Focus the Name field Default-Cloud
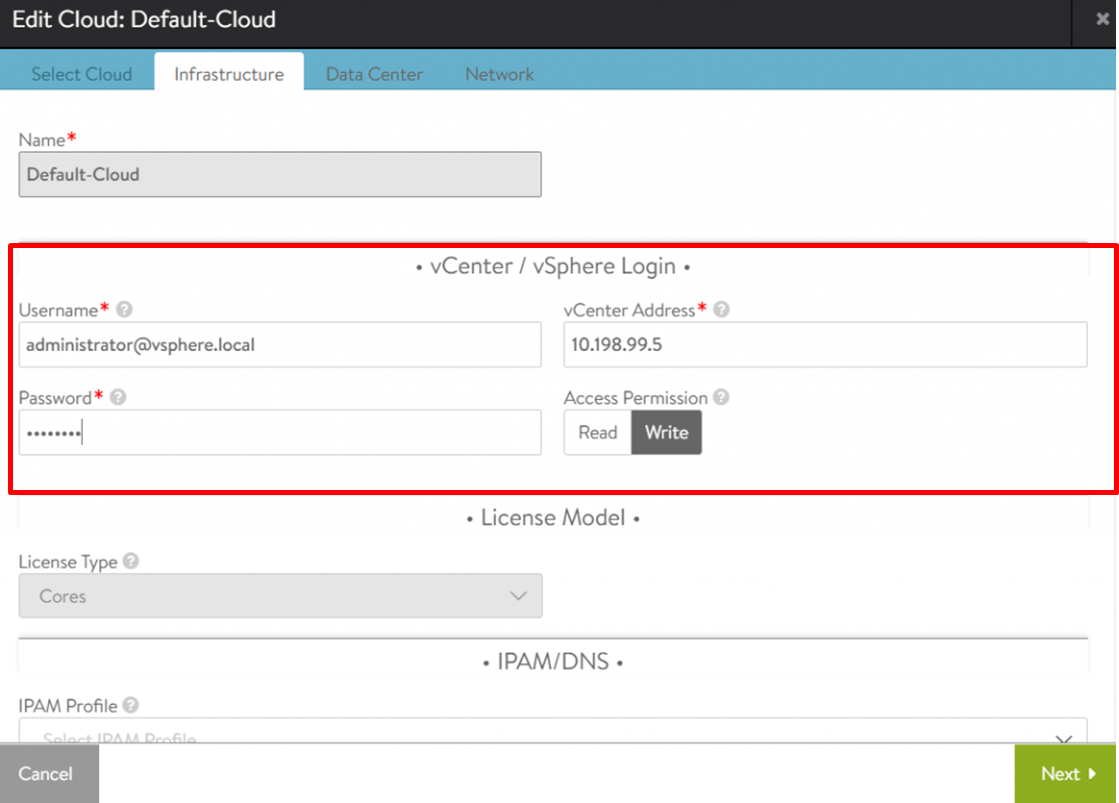 (280, 174)
